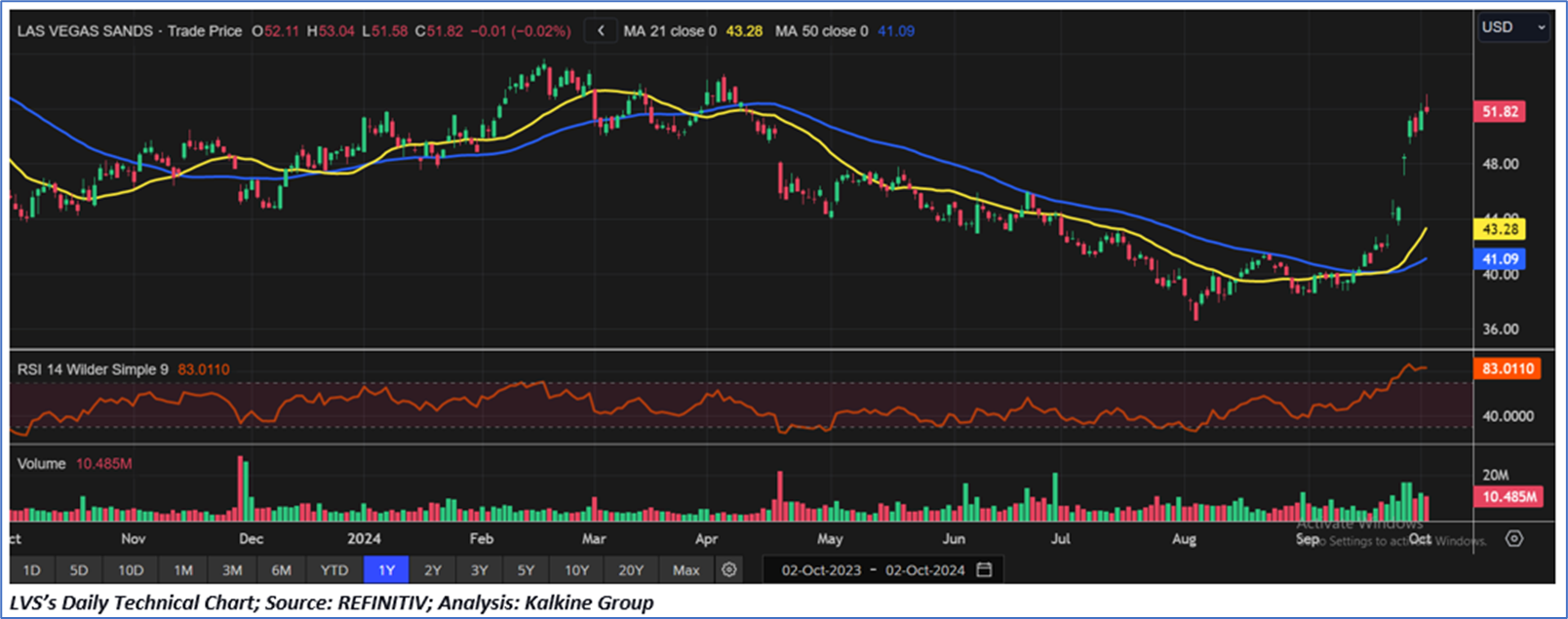
Task: Select the 10D time range
Action: tap(131, 570)
